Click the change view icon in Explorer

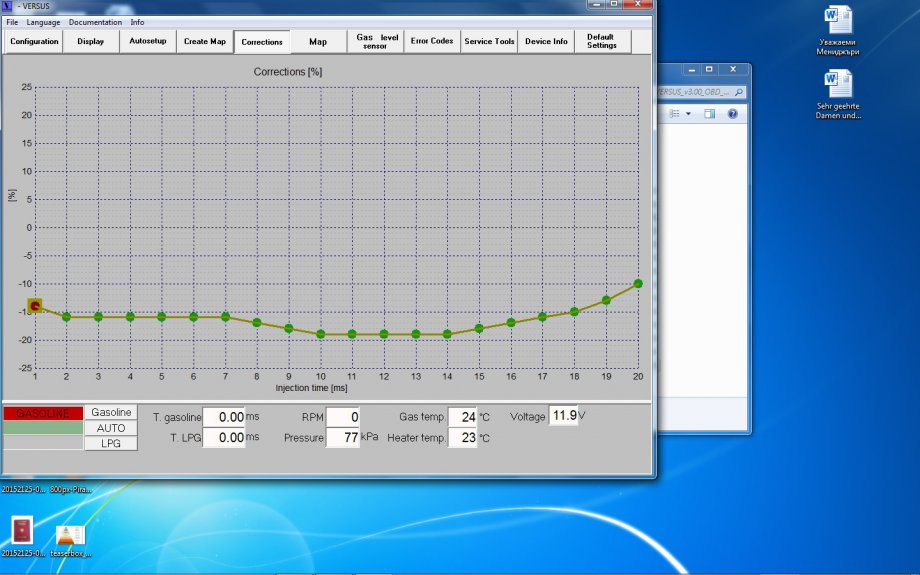pyautogui.click(x=674, y=114)
